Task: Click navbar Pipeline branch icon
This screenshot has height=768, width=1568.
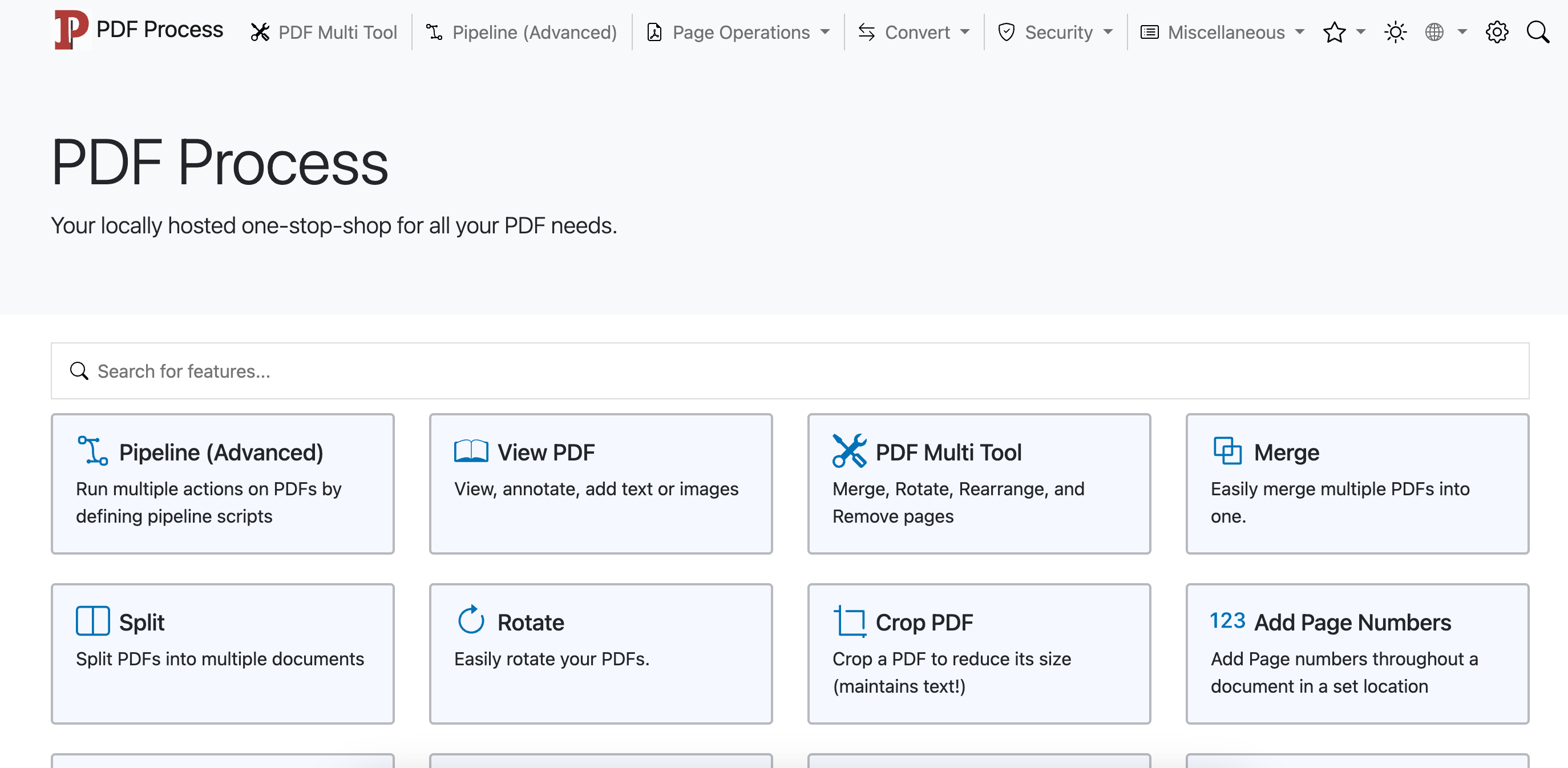Action: coord(434,33)
